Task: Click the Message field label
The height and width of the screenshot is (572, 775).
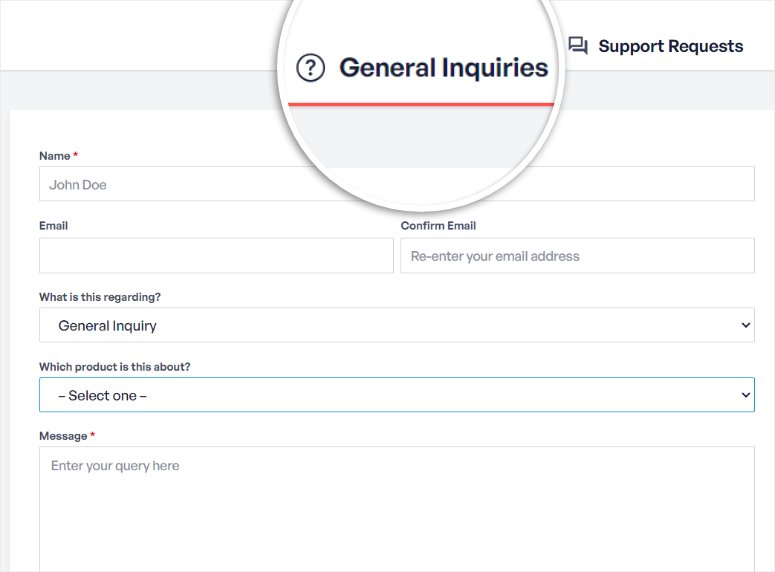Action: [63, 436]
